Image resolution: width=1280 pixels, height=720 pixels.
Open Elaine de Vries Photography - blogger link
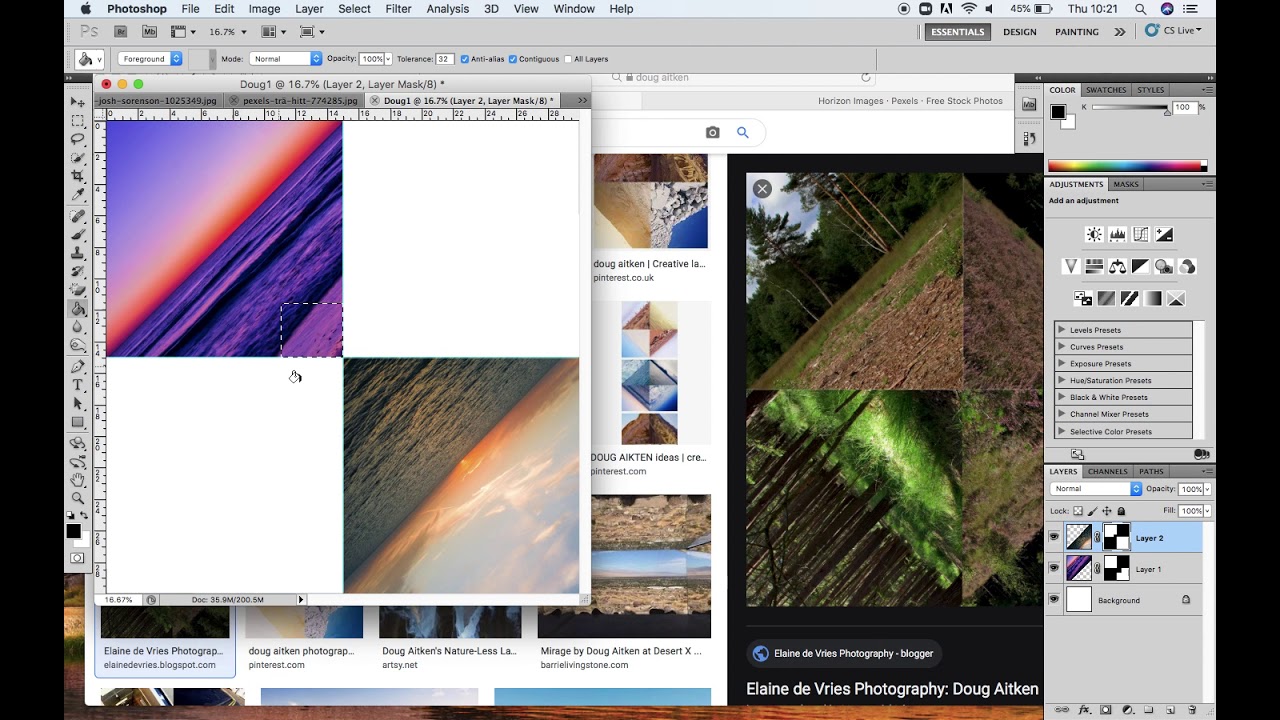pos(845,653)
